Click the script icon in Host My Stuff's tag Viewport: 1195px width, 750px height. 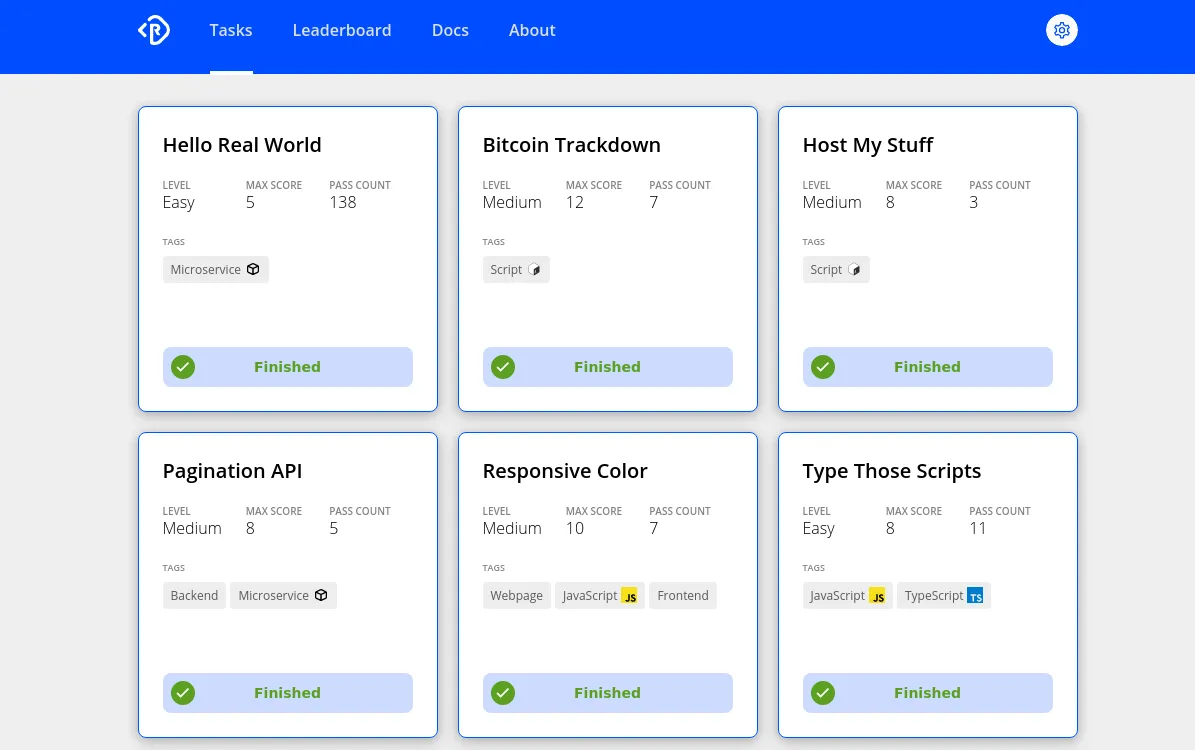pos(854,269)
